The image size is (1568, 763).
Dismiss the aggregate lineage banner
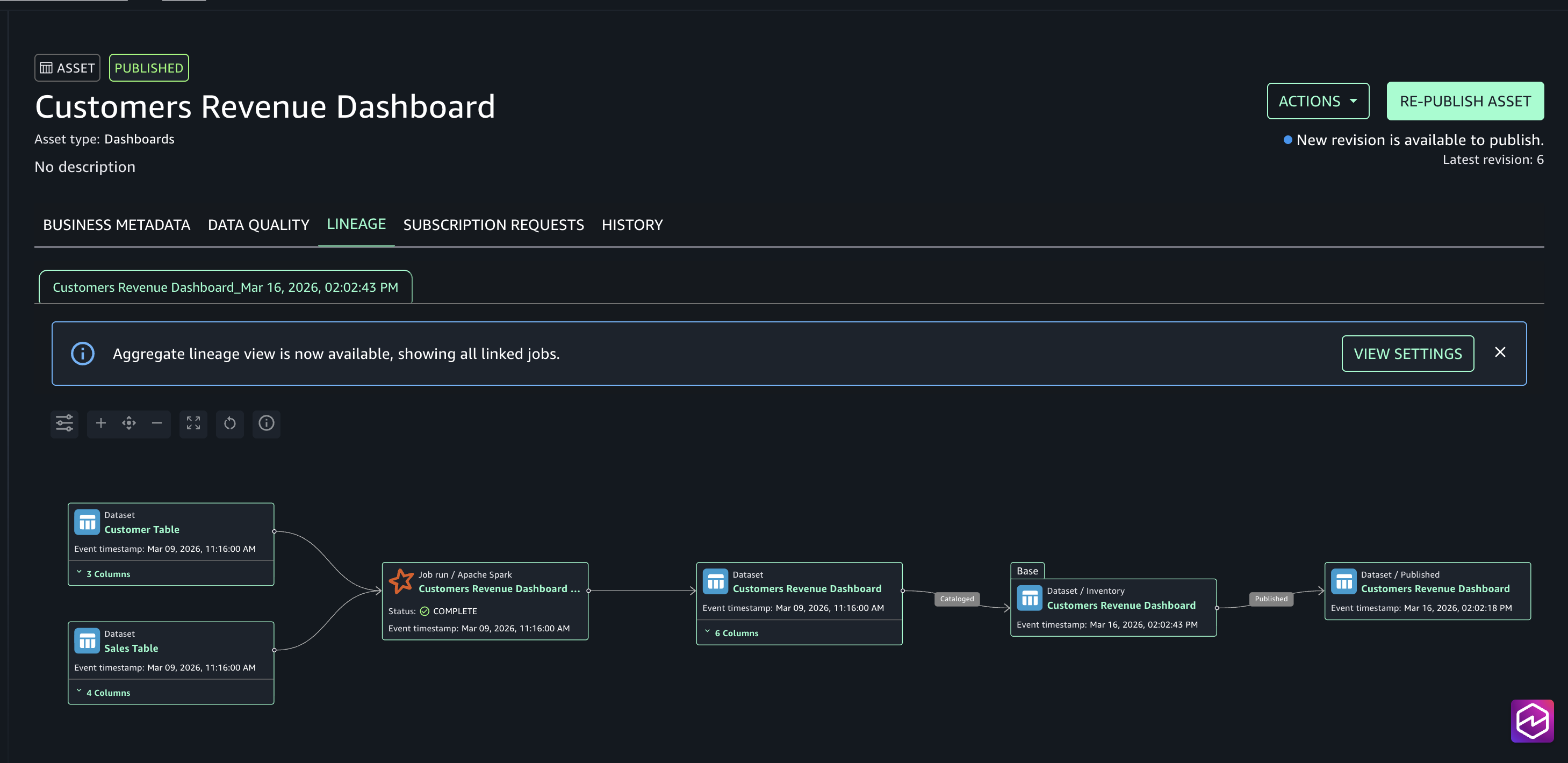click(1500, 352)
